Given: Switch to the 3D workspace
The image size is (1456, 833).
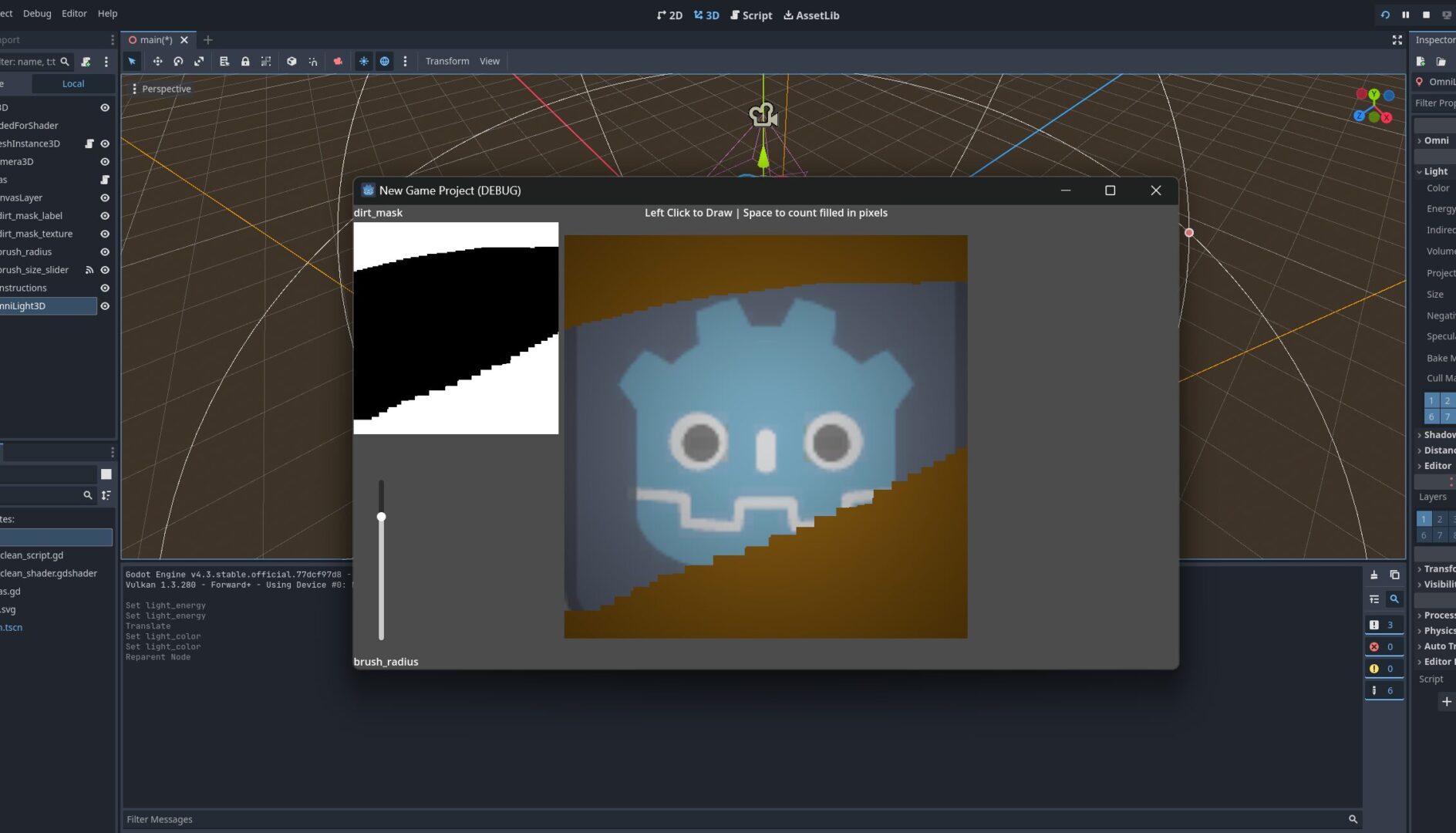Looking at the screenshot, I should pyautogui.click(x=706, y=15).
